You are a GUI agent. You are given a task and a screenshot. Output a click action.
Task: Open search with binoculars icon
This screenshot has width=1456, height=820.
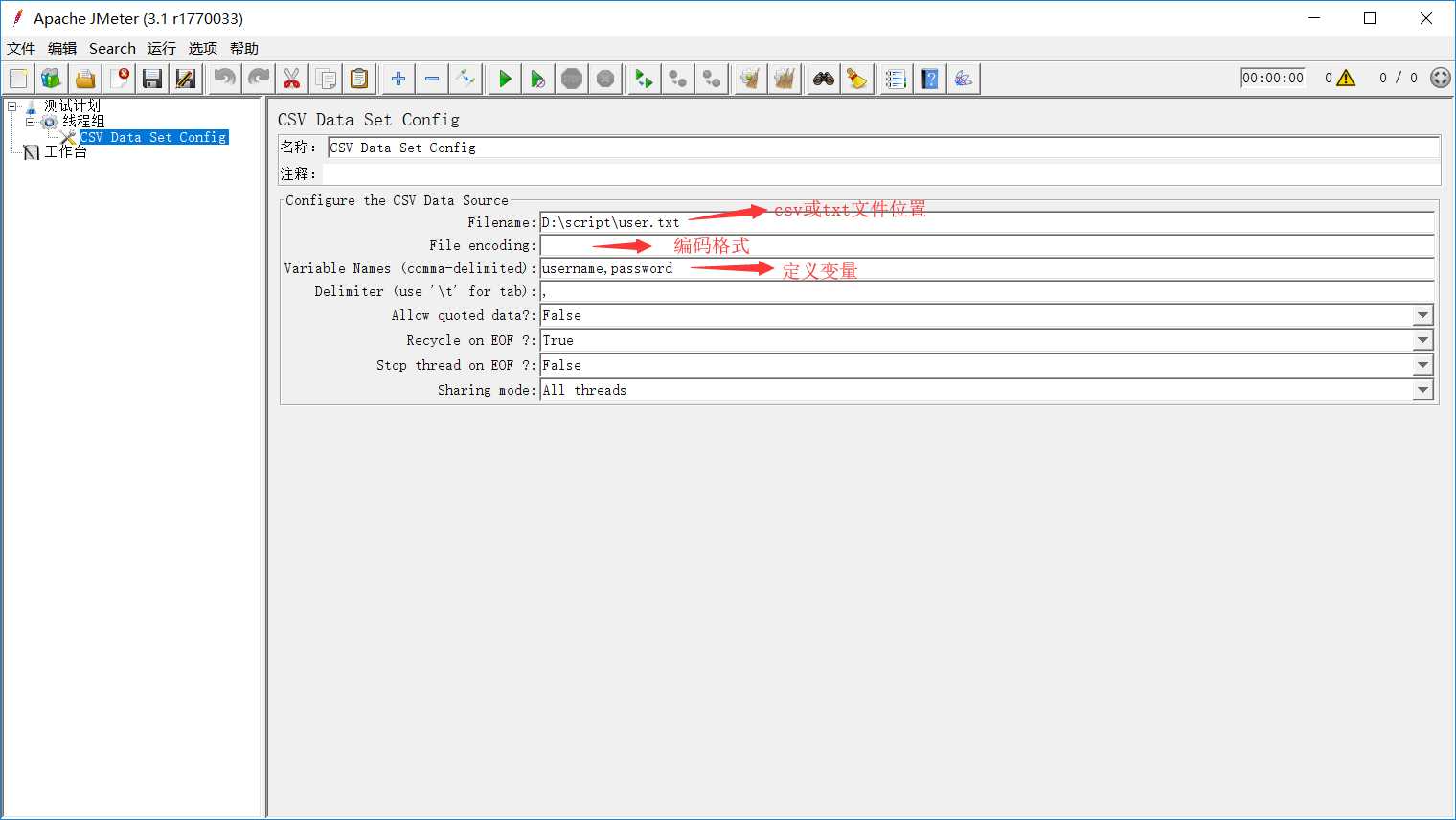point(824,79)
